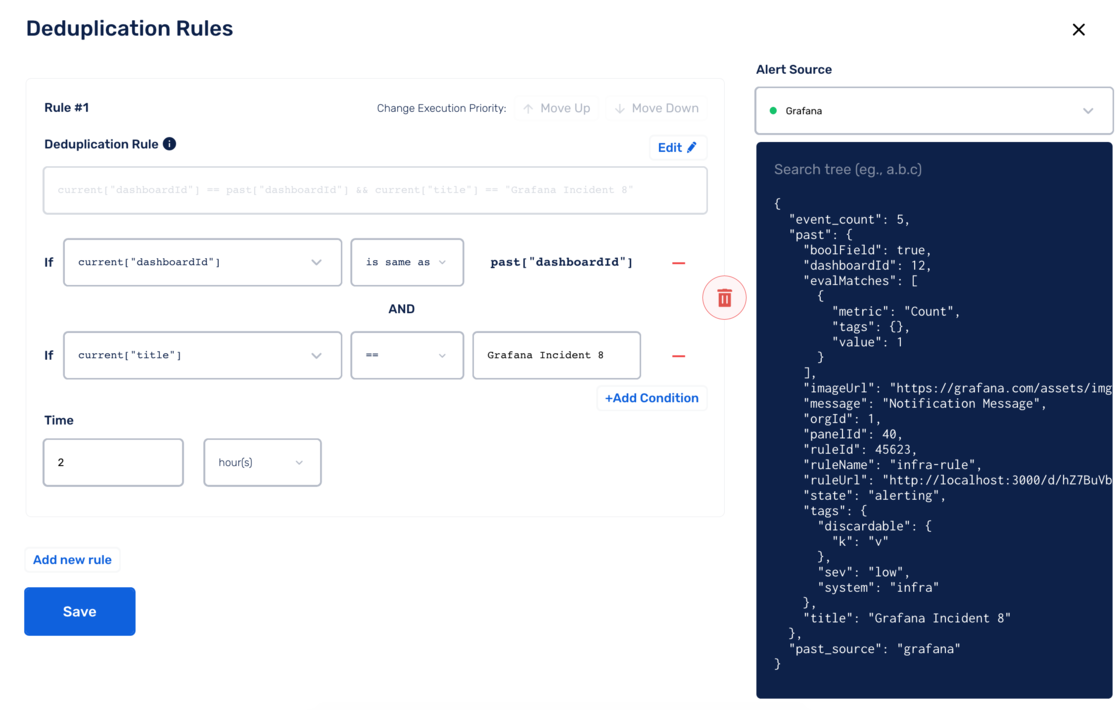The image size is (1120, 710).
Task: Click the Time value field showing 2
Action: coord(113,463)
